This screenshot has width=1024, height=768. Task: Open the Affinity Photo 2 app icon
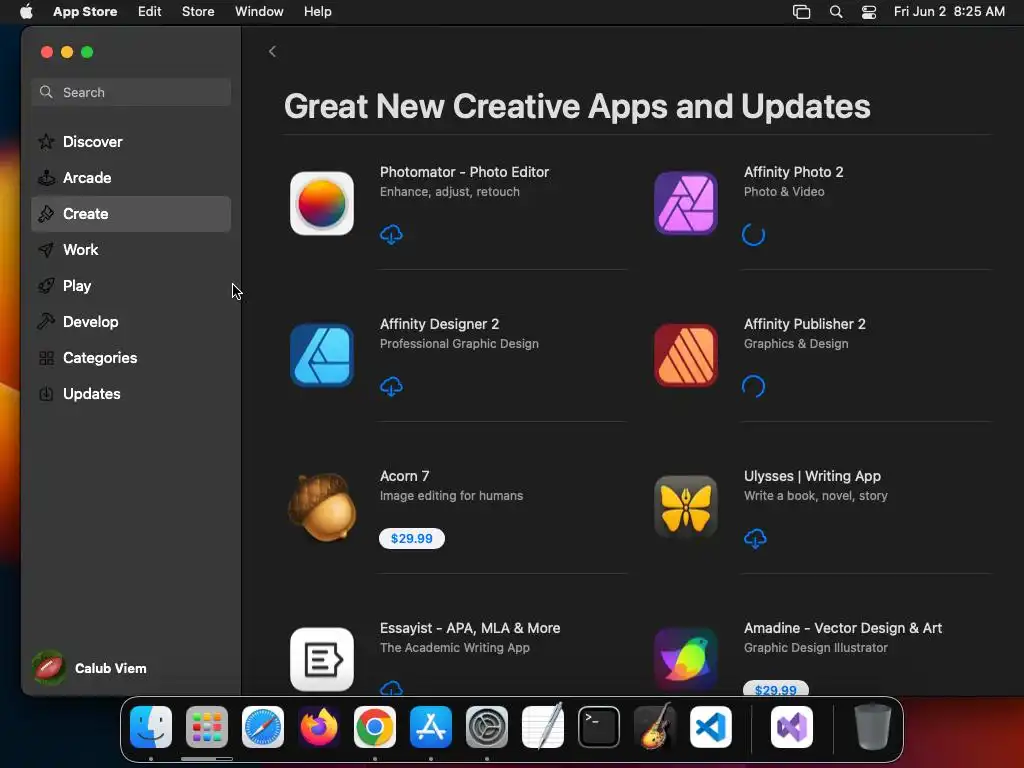click(686, 203)
